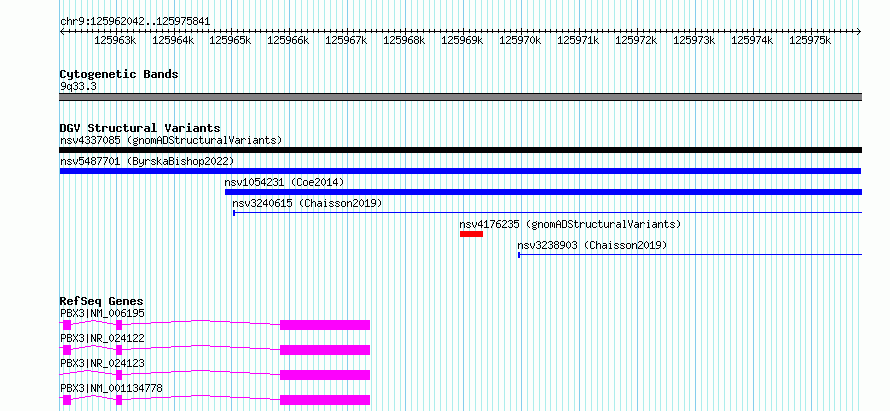Open the nsv3238903 (Chaisson2019) label

tap(592, 245)
